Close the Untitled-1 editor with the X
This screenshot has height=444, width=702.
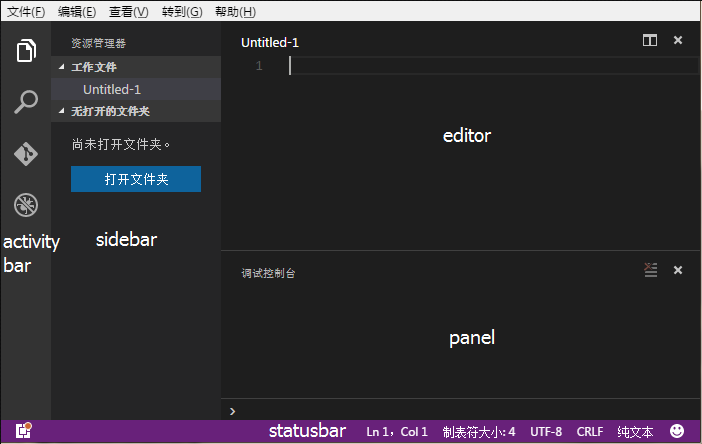click(x=678, y=41)
